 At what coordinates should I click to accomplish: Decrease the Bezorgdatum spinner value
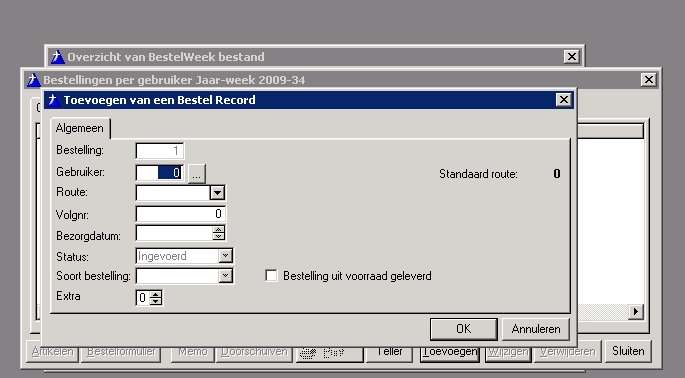click(x=218, y=236)
